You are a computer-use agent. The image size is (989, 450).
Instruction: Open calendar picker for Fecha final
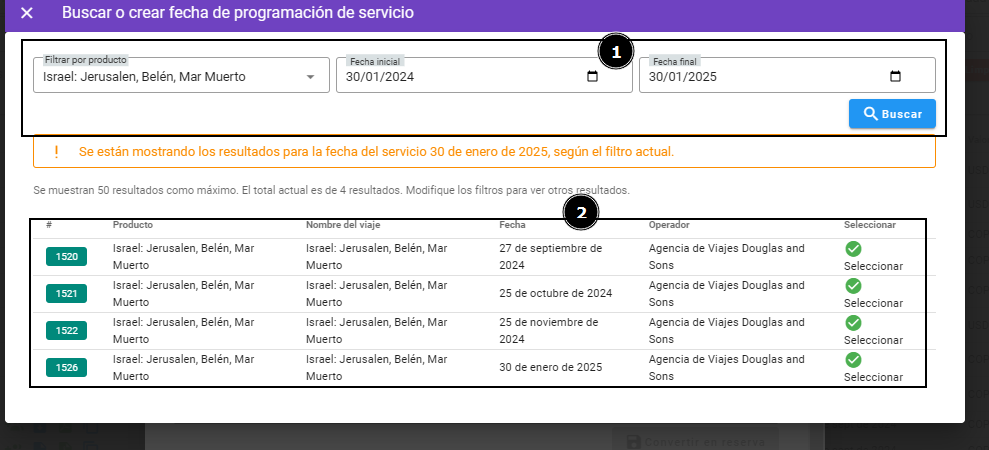click(895, 77)
